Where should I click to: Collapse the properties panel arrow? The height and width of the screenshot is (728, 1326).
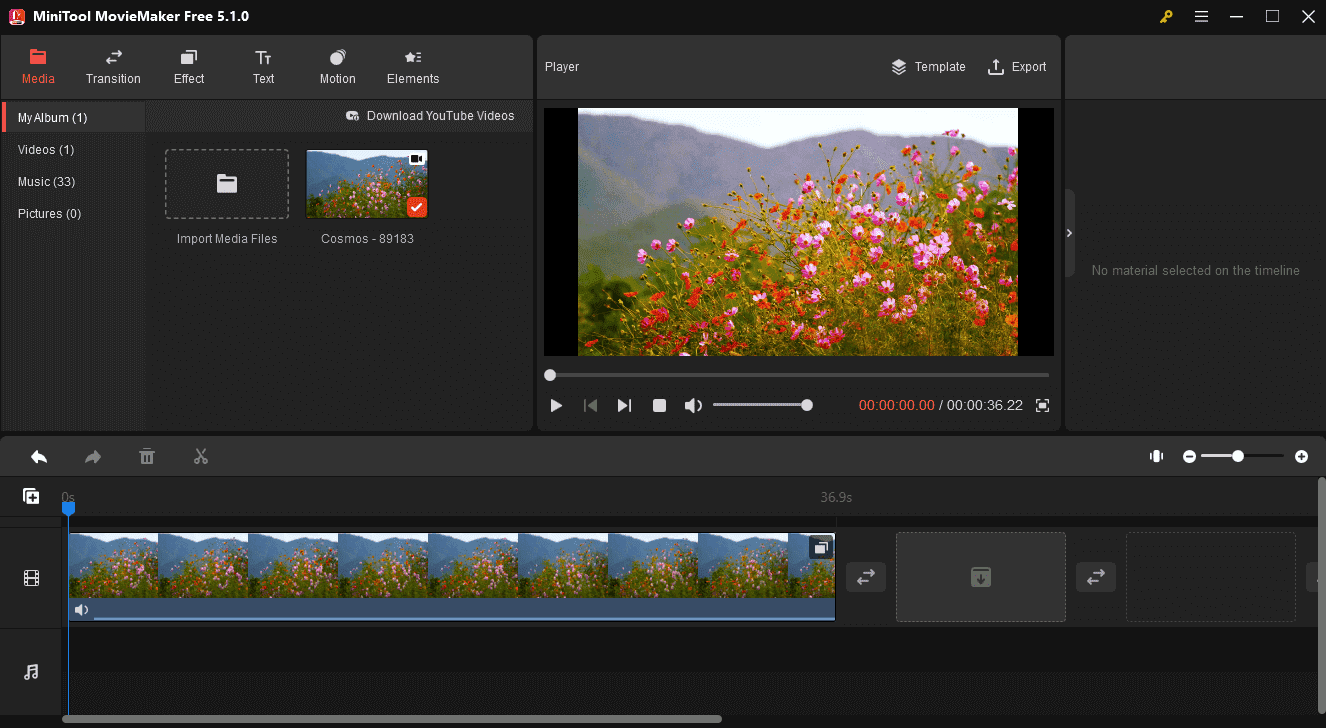(1069, 233)
